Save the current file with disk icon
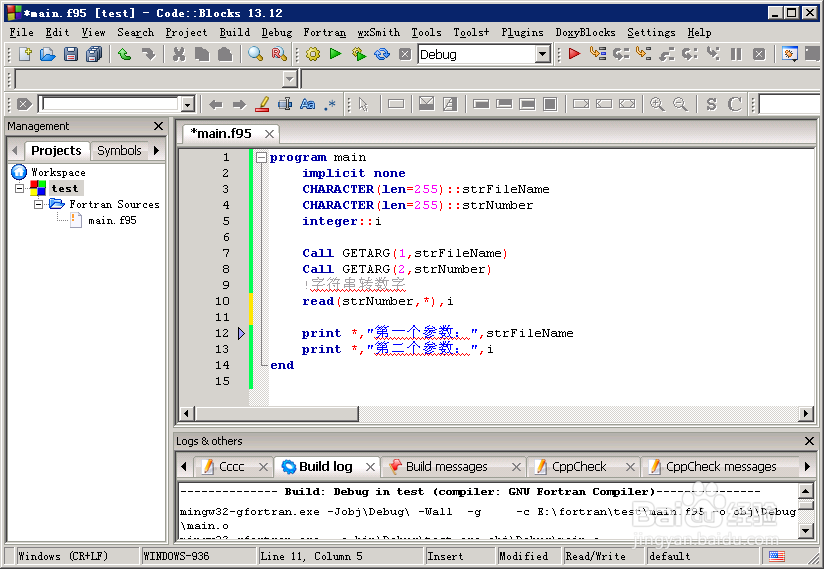Image resolution: width=824 pixels, height=569 pixels. tap(71, 54)
